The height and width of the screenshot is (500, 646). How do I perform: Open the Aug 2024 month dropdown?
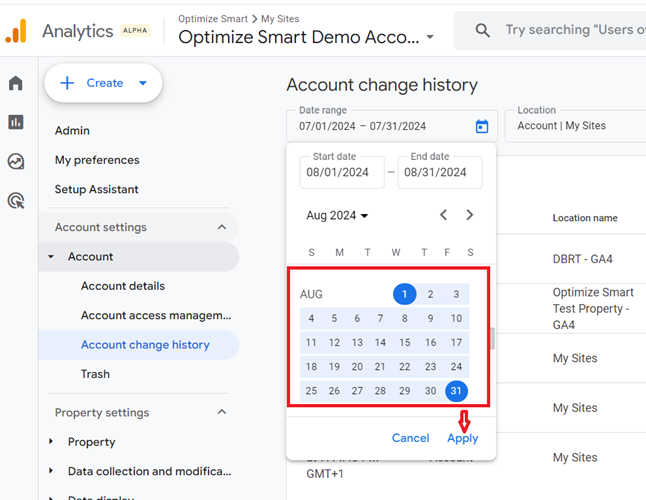(x=337, y=215)
